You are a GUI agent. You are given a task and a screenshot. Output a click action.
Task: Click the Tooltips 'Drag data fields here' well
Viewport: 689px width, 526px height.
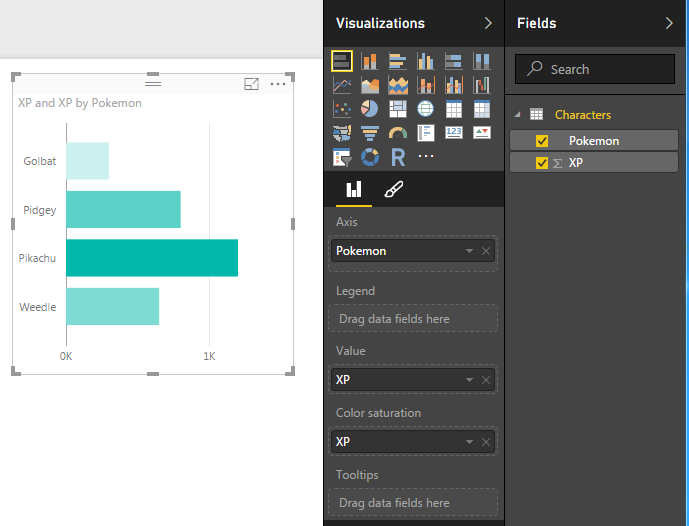click(413, 503)
